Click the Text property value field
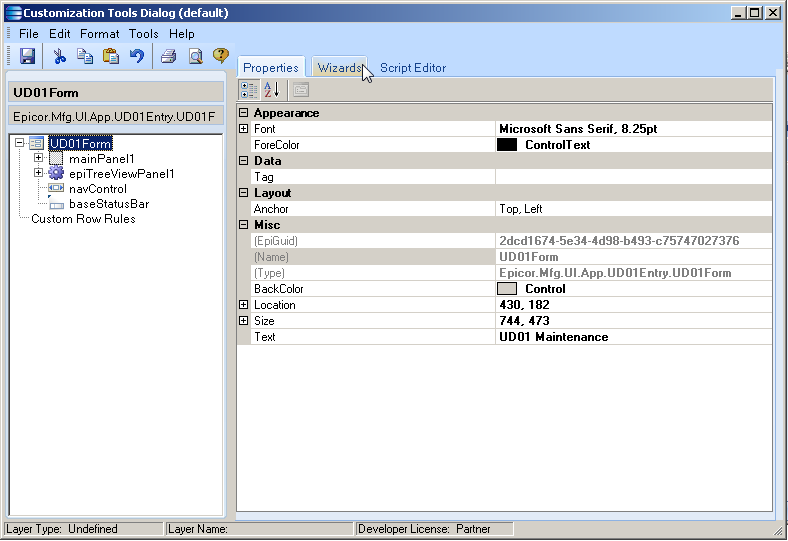788x541 pixels. 634,337
